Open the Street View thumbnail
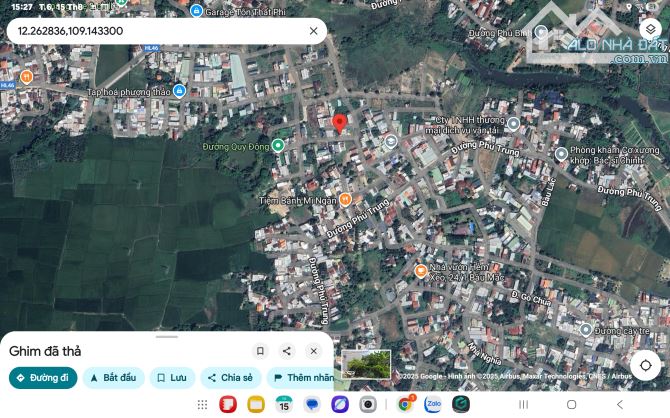The height and width of the screenshot is (418, 670). click(367, 362)
